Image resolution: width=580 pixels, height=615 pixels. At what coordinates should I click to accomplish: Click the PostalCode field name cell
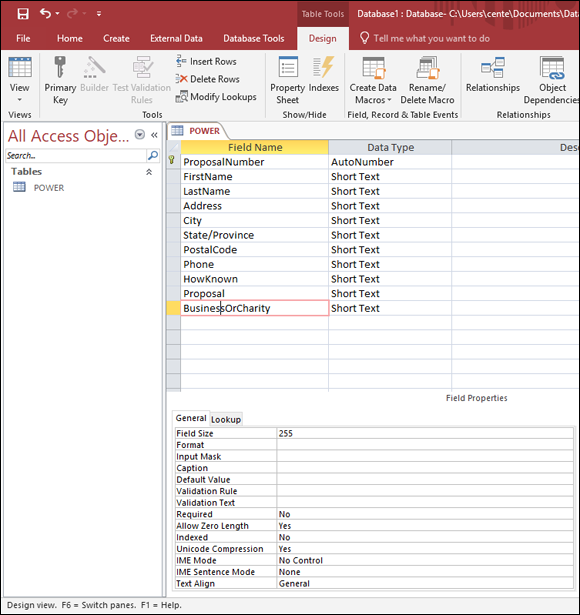[x=255, y=249]
